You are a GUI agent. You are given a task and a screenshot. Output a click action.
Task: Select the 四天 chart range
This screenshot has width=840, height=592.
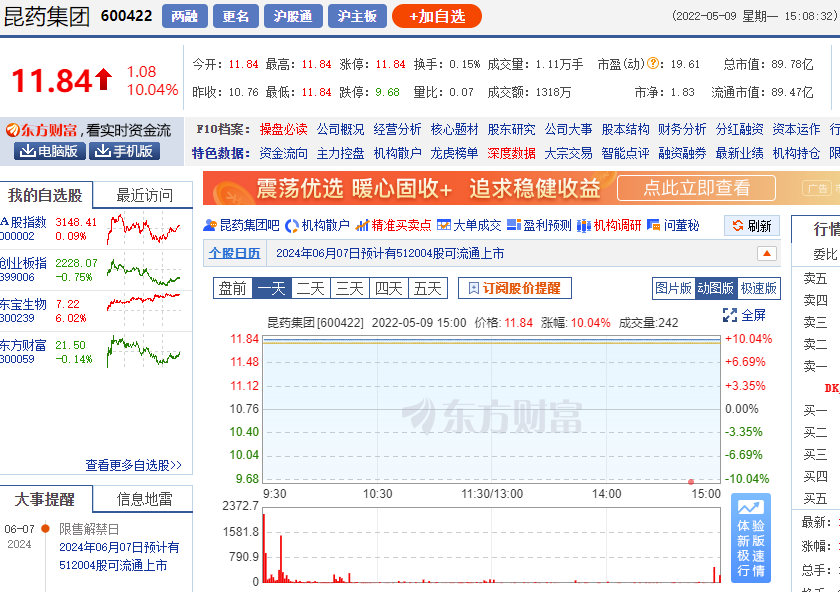tap(389, 288)
